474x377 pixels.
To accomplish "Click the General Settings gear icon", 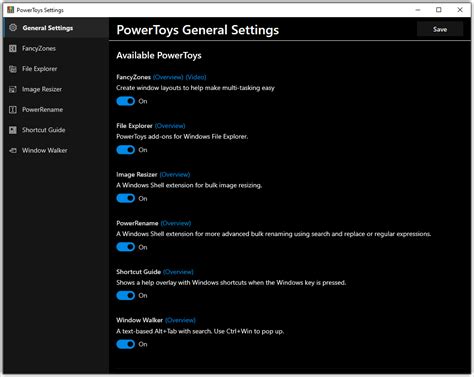I will [13, 28].
